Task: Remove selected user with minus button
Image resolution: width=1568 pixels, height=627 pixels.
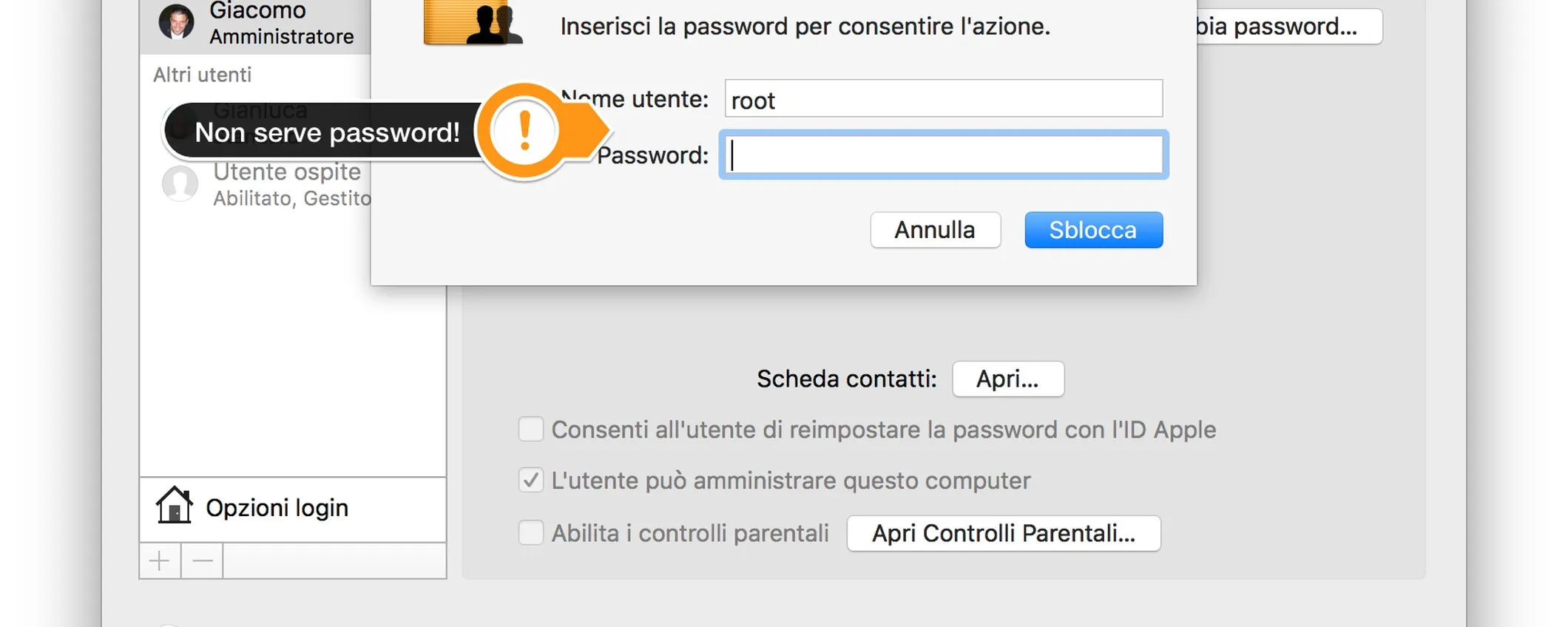Action: point(202,561)
